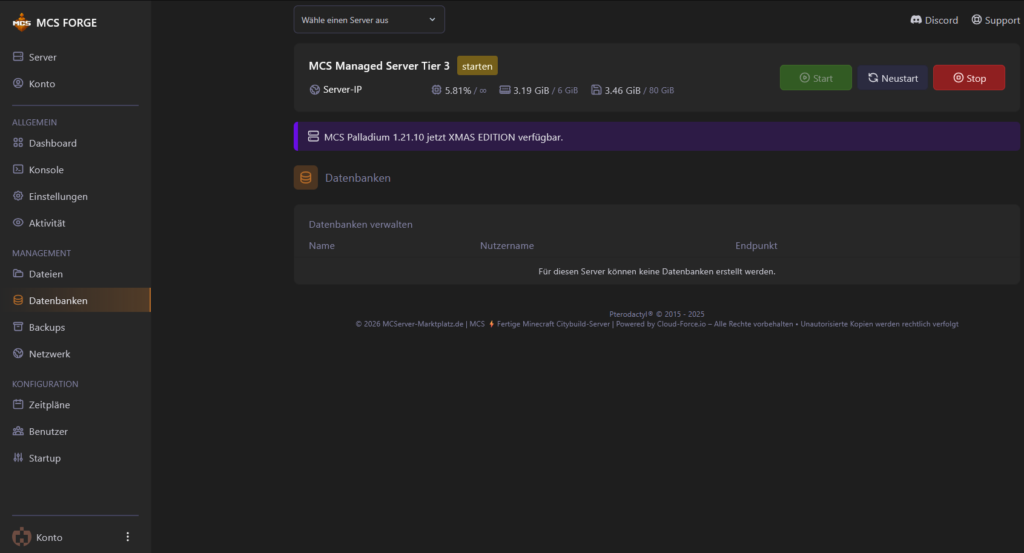
Task: Click the Support lifebuoy icon
Action: pyautogui.click(x=976, y=20)
